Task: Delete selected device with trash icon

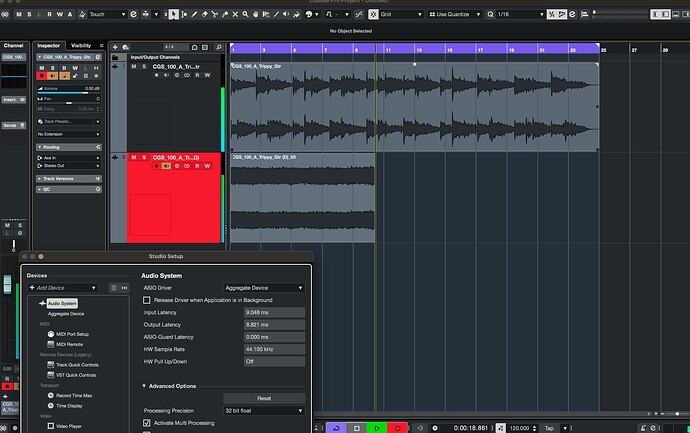Action: 114,288
